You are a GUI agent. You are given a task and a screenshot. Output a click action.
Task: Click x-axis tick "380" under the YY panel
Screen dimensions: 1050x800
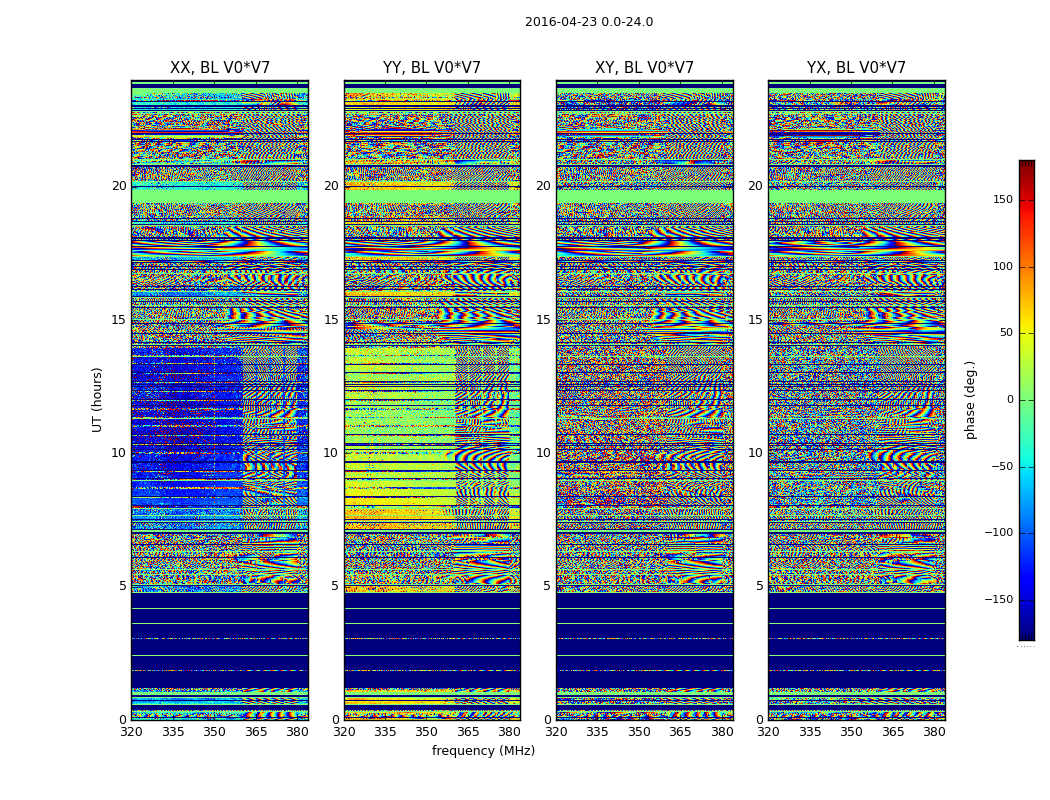[x=510, y=732]
